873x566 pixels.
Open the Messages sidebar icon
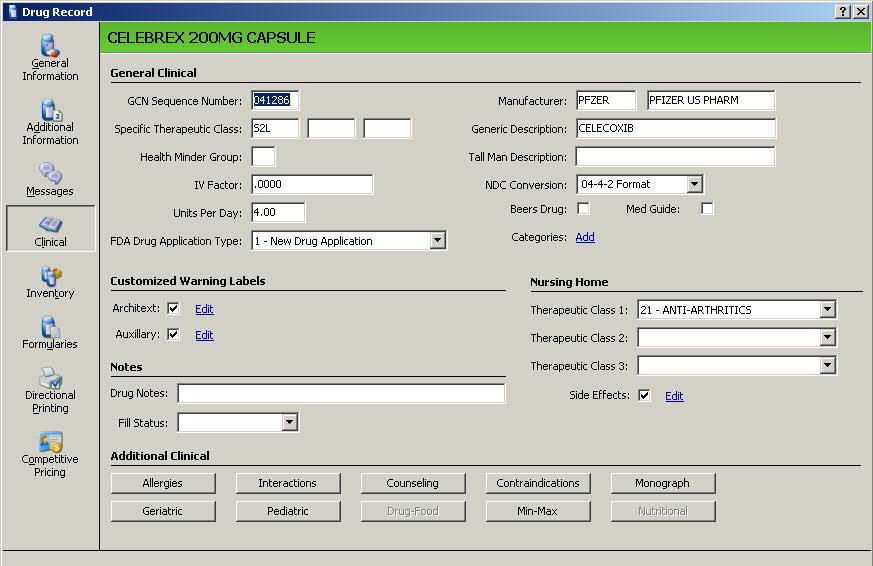(x=50, y=179)
